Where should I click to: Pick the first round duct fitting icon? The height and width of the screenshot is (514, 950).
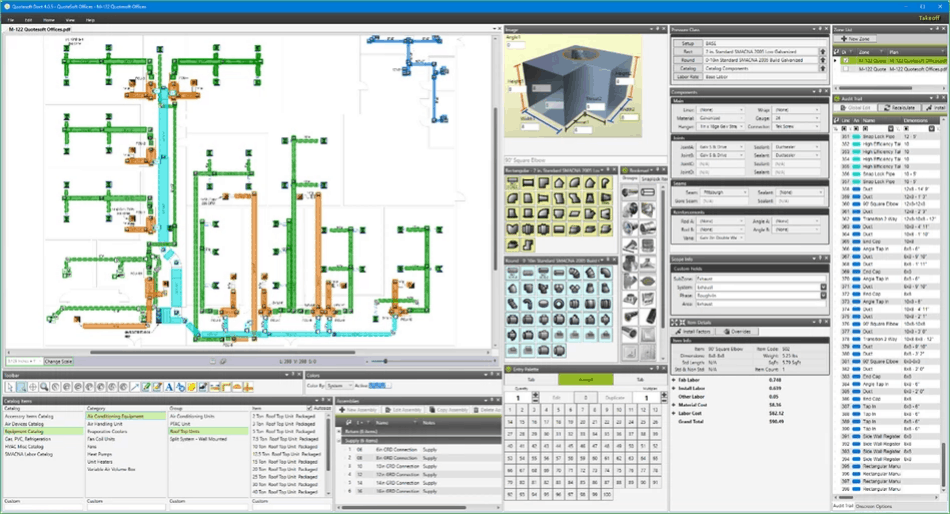point(514,274)
